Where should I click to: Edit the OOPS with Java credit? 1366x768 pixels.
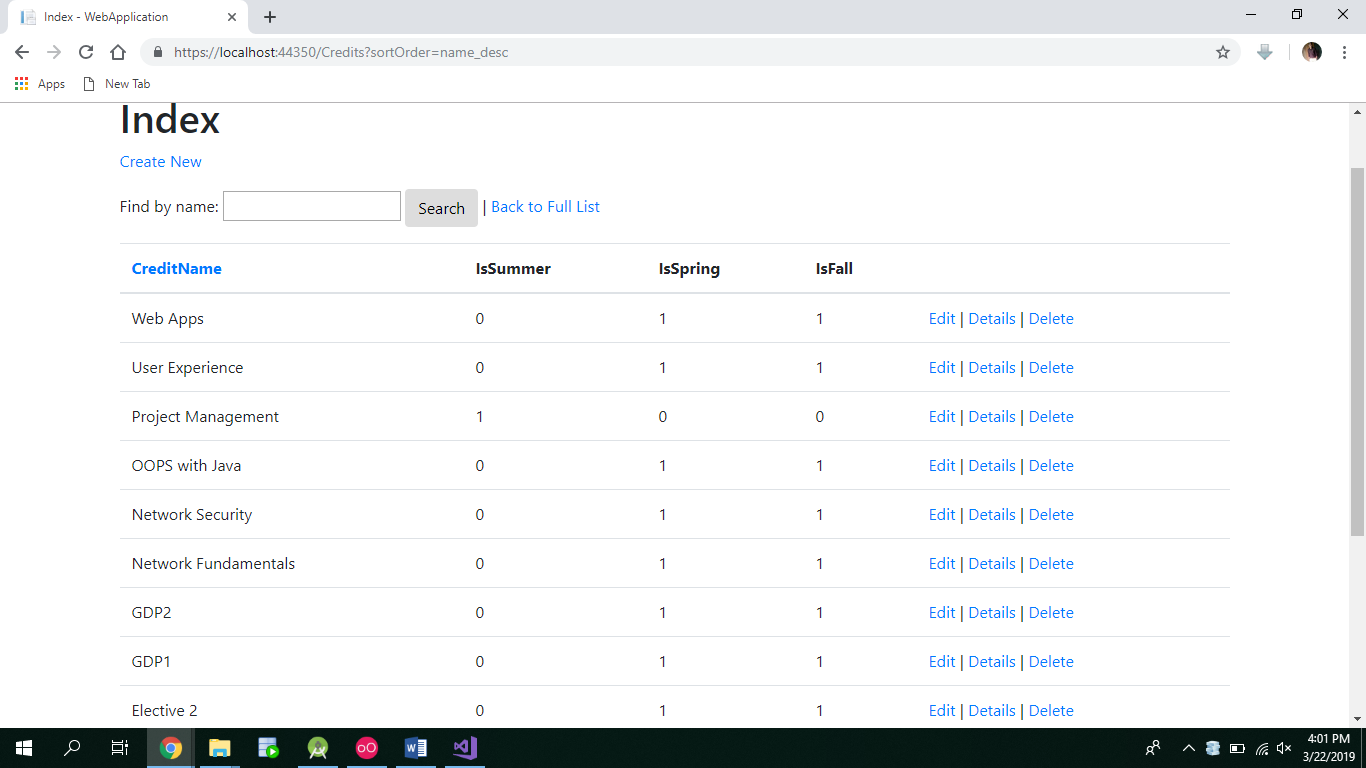point(942,466)
